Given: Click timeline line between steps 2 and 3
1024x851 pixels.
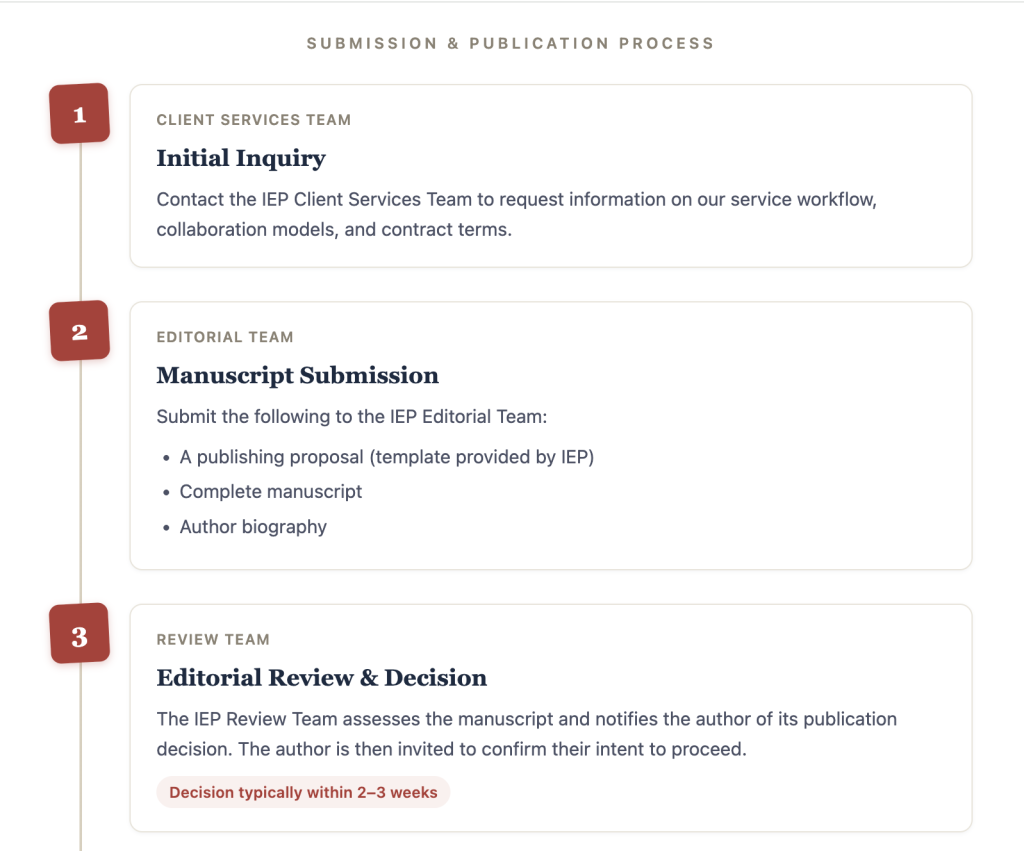Looking at the screenshot, I should point(80,482).
